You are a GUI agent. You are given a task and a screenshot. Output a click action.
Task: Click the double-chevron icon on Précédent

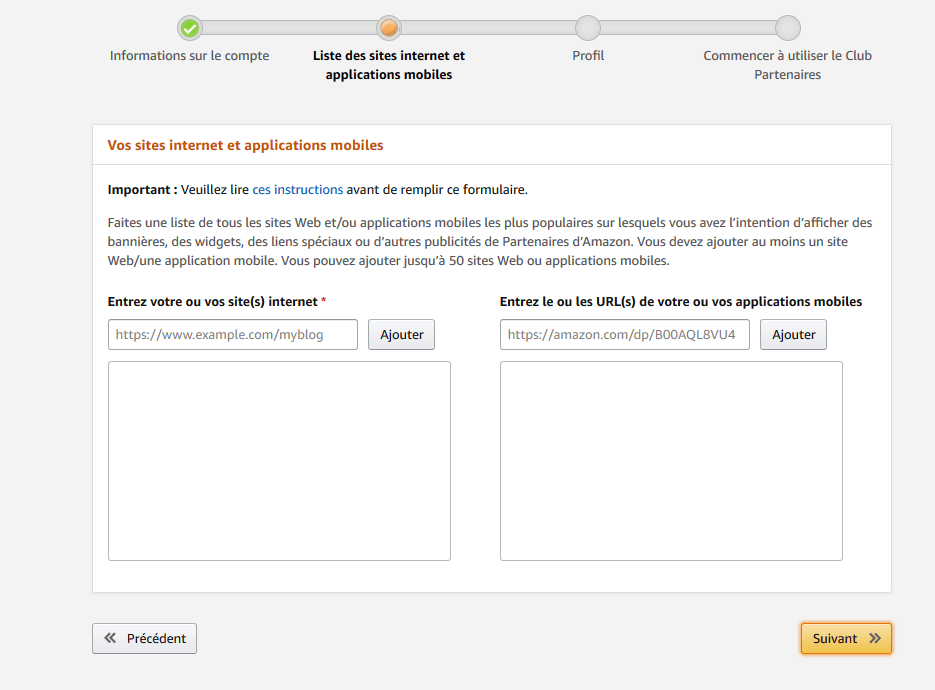click(x=110, y=638)
